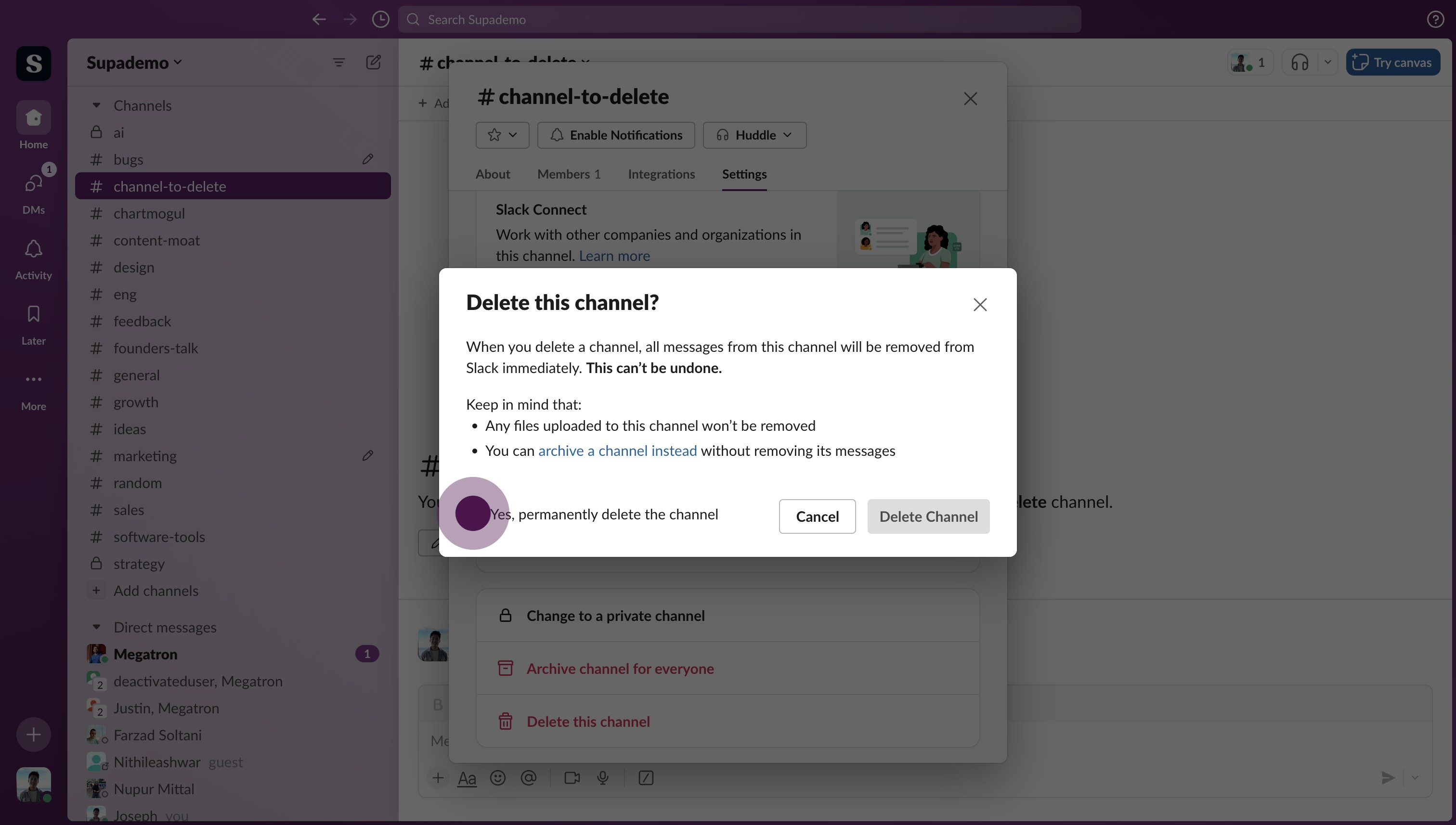Image resolution: width=1456 pixels, height=825 pixels.
Task: Click Enable Notifications button
Action: coord(615,135)
